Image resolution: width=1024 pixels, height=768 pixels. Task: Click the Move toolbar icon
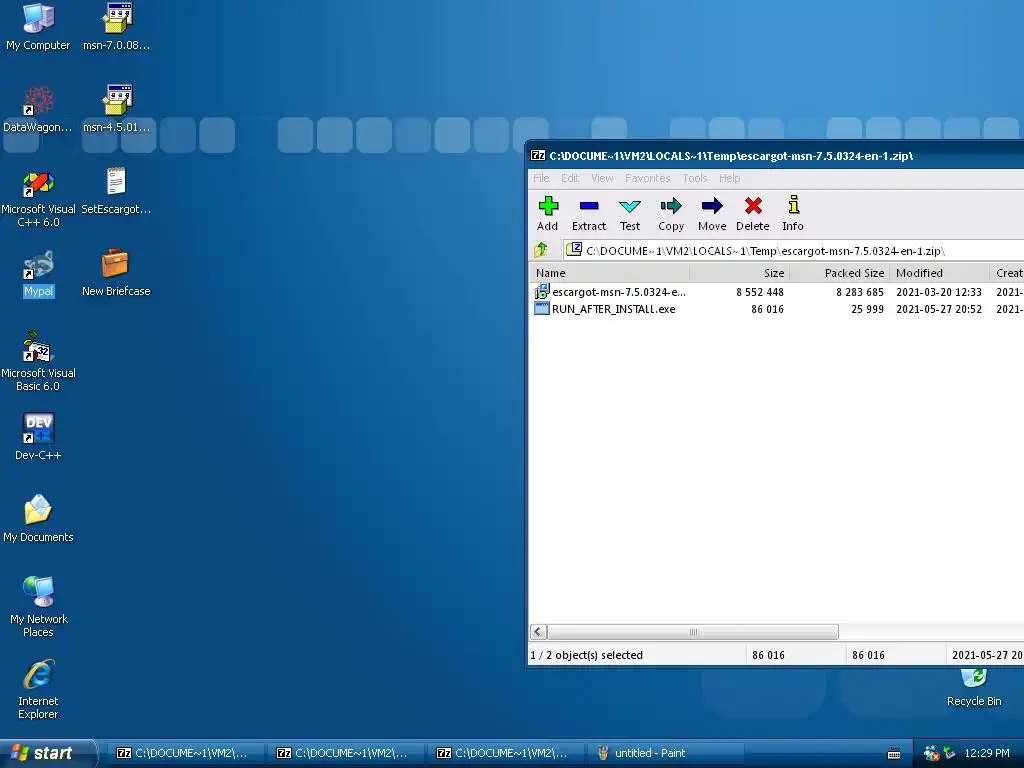[712, 214]
